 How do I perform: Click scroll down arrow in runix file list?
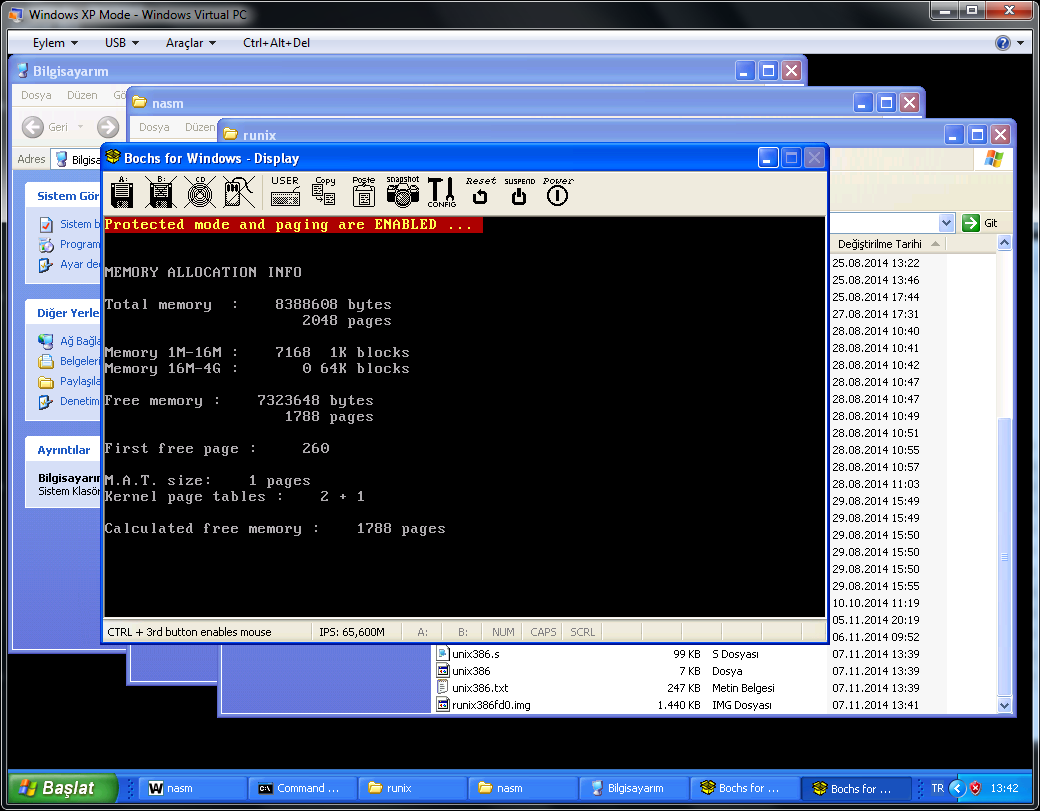point(1004,706)
